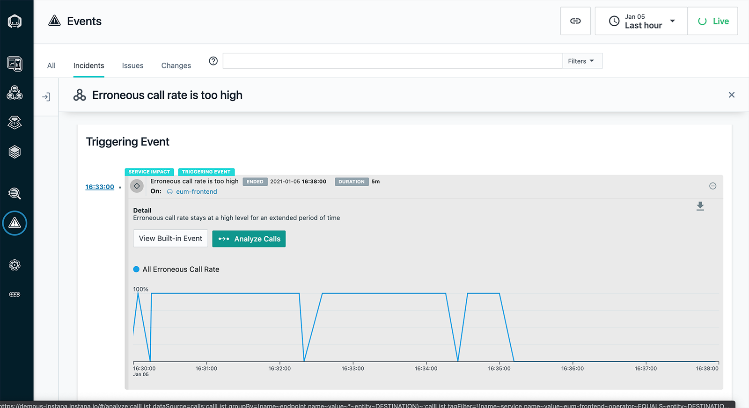
Task: Switch to the Issues tab
Action: coord(133,65)
